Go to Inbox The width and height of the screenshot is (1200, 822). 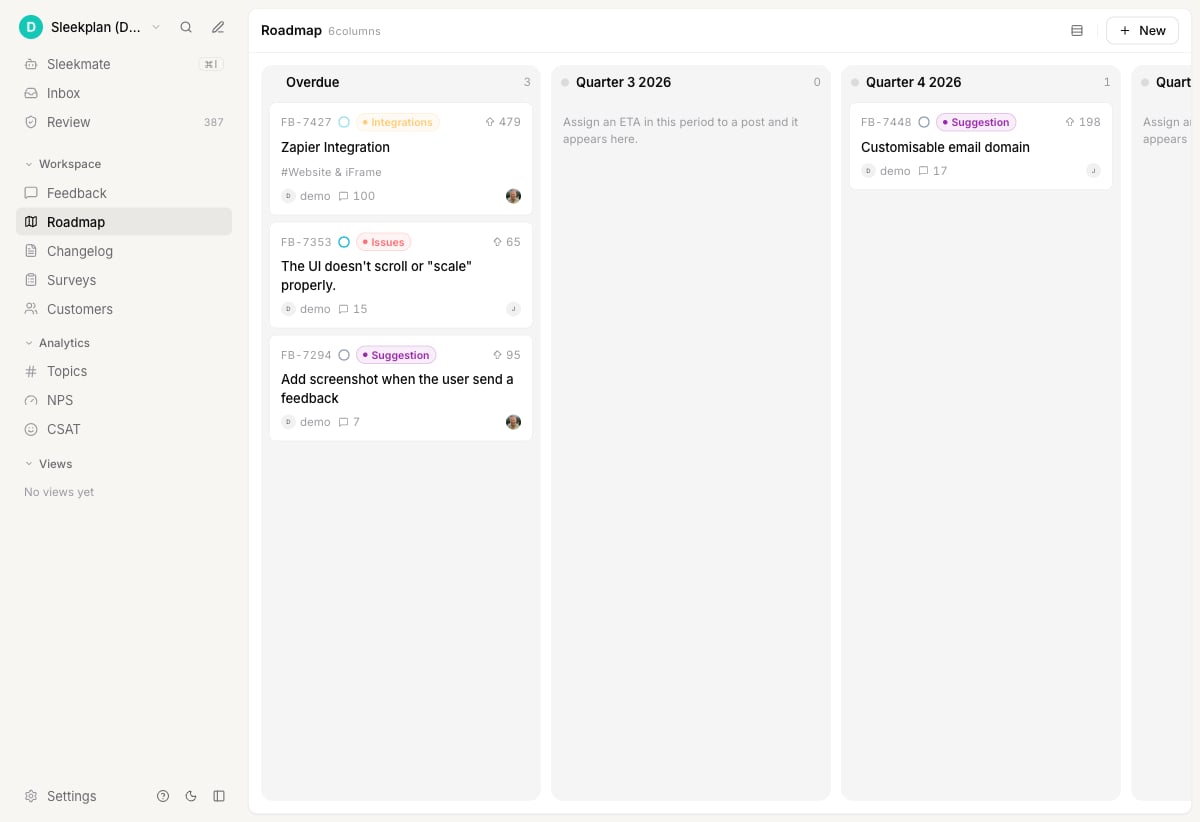(124, 93)
